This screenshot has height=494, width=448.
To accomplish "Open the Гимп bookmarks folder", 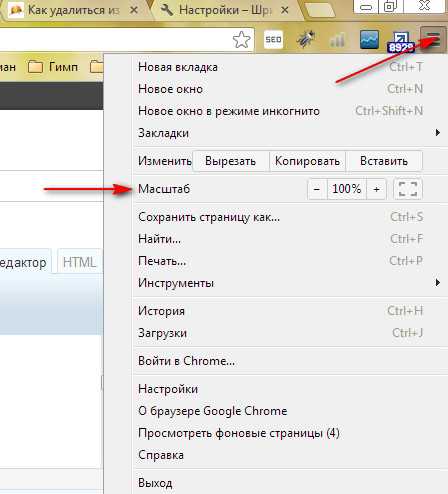I will click(53, 67).
